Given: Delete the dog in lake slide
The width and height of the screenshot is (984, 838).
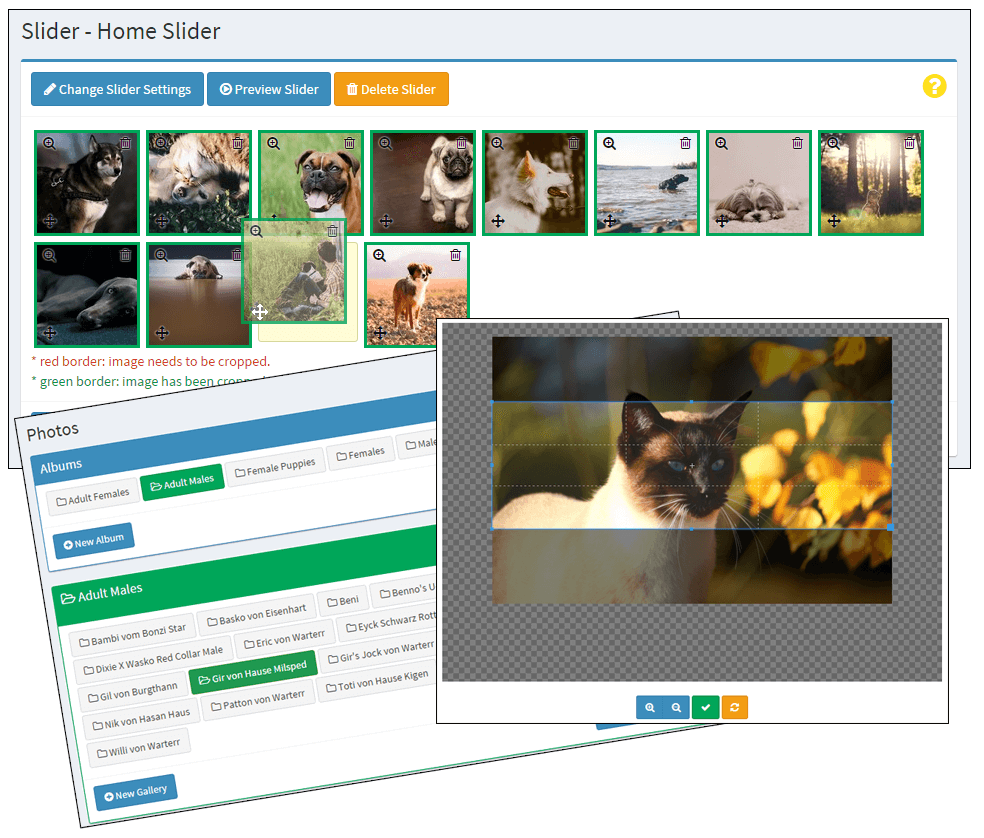Looking at the screenshot, I should pyautogui.click(x=685, y=143).
